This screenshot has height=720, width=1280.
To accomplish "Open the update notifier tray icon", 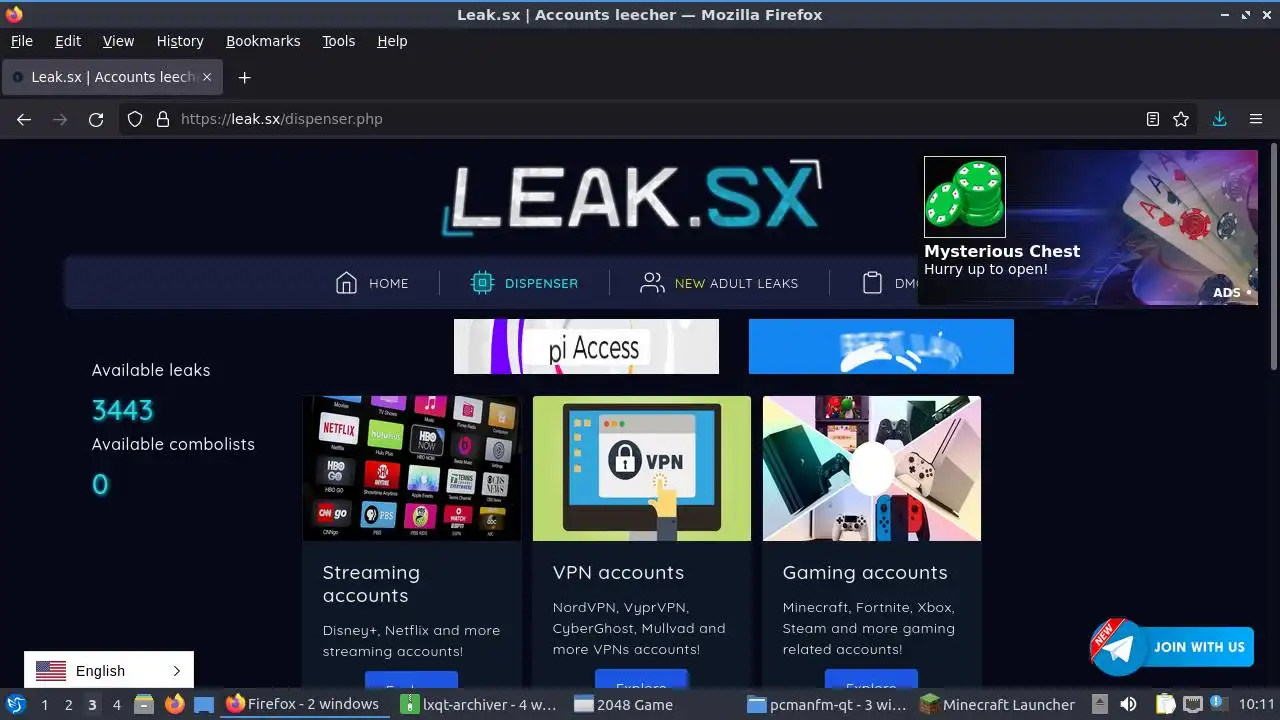I will click(1218, 704).
